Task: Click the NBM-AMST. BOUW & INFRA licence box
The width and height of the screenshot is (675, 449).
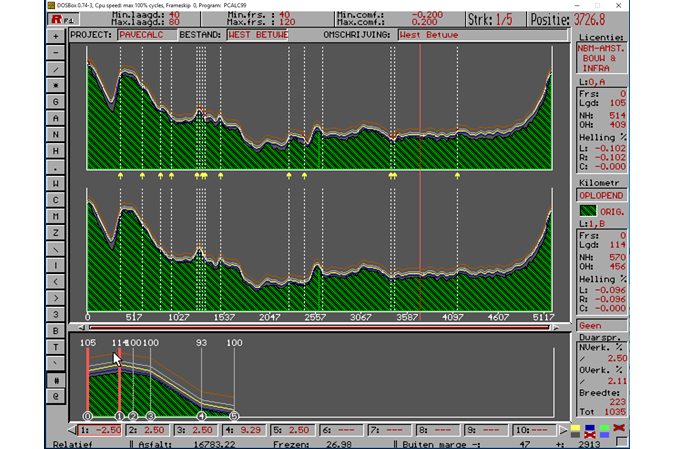Action: [x=601, y=58]
